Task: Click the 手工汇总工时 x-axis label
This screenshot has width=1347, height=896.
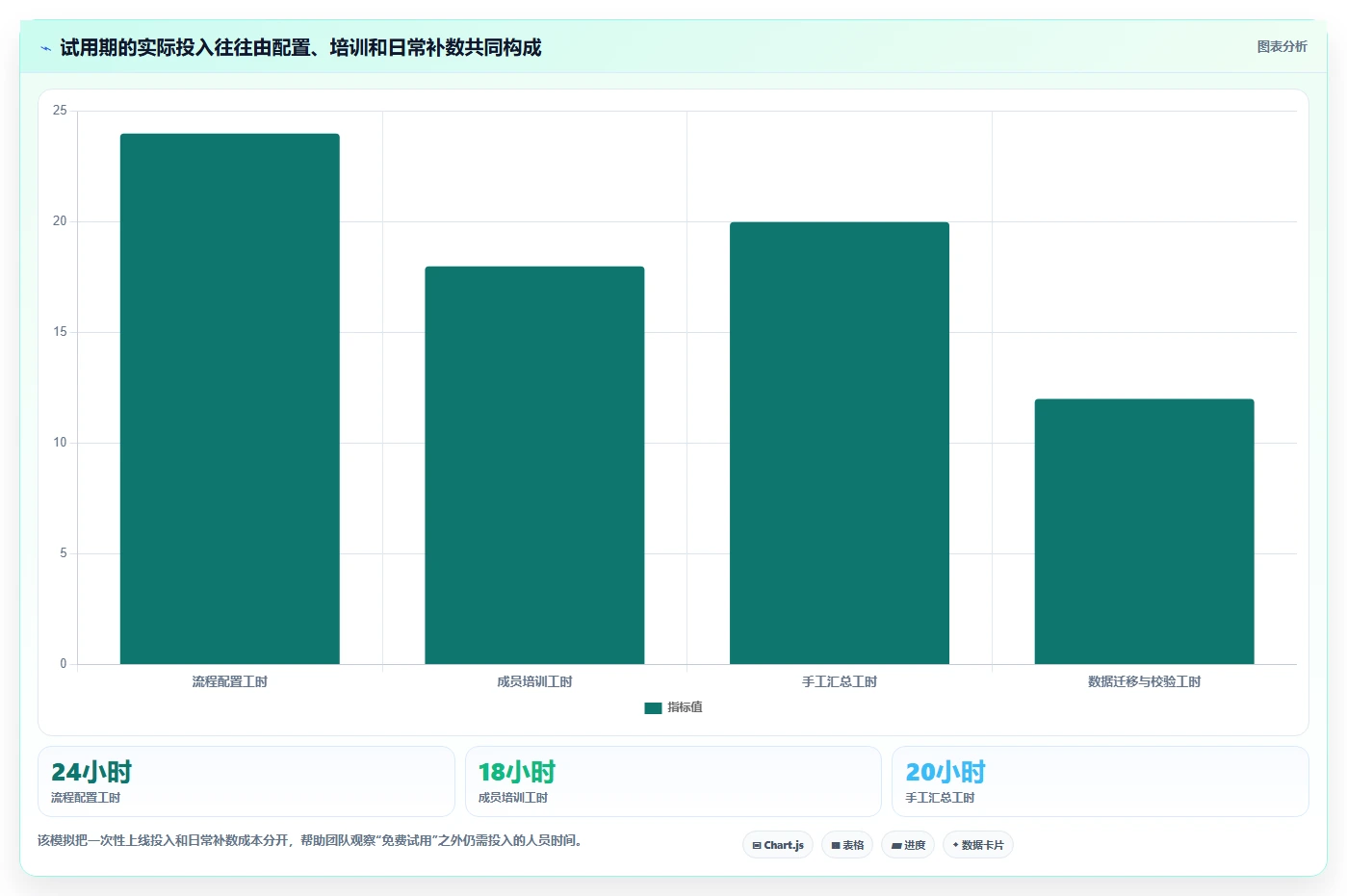Action: pyautogui.click(x=840, y=681)
